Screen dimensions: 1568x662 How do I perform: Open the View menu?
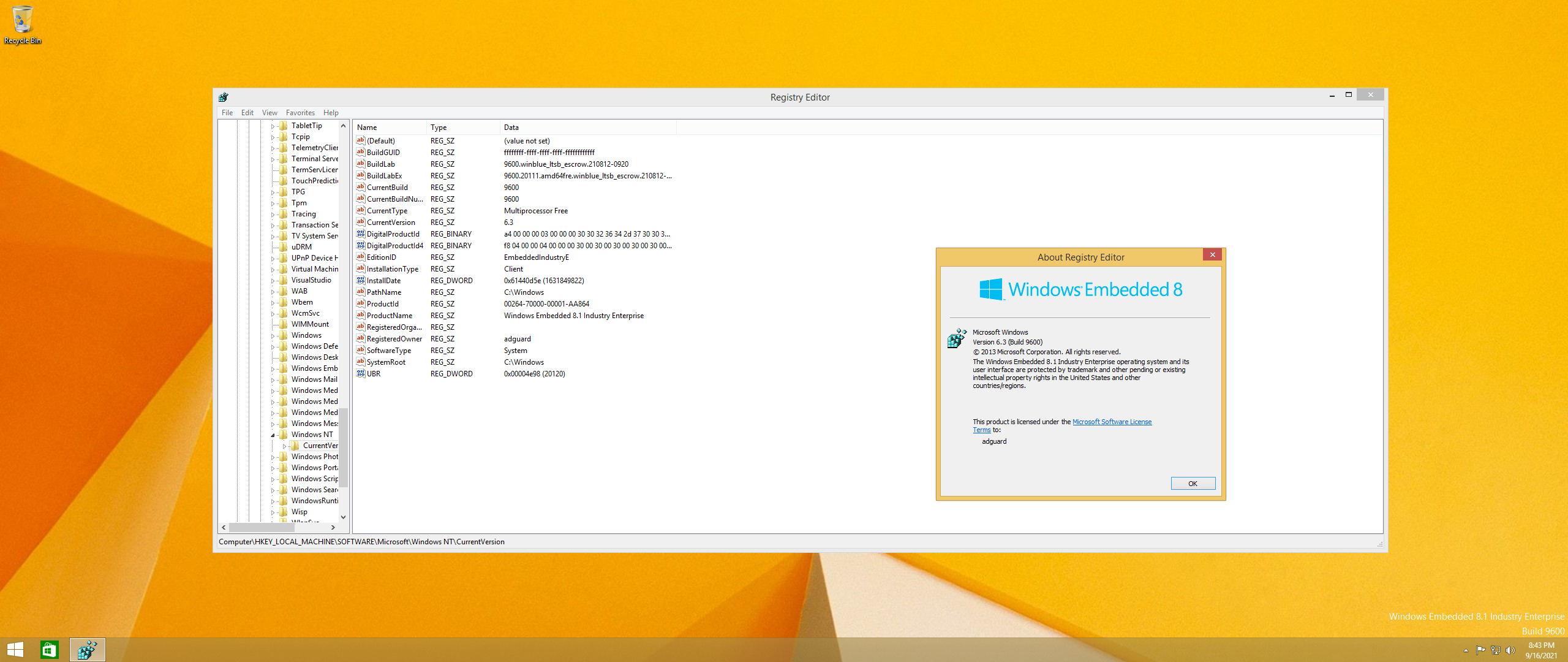coord(269,113)
